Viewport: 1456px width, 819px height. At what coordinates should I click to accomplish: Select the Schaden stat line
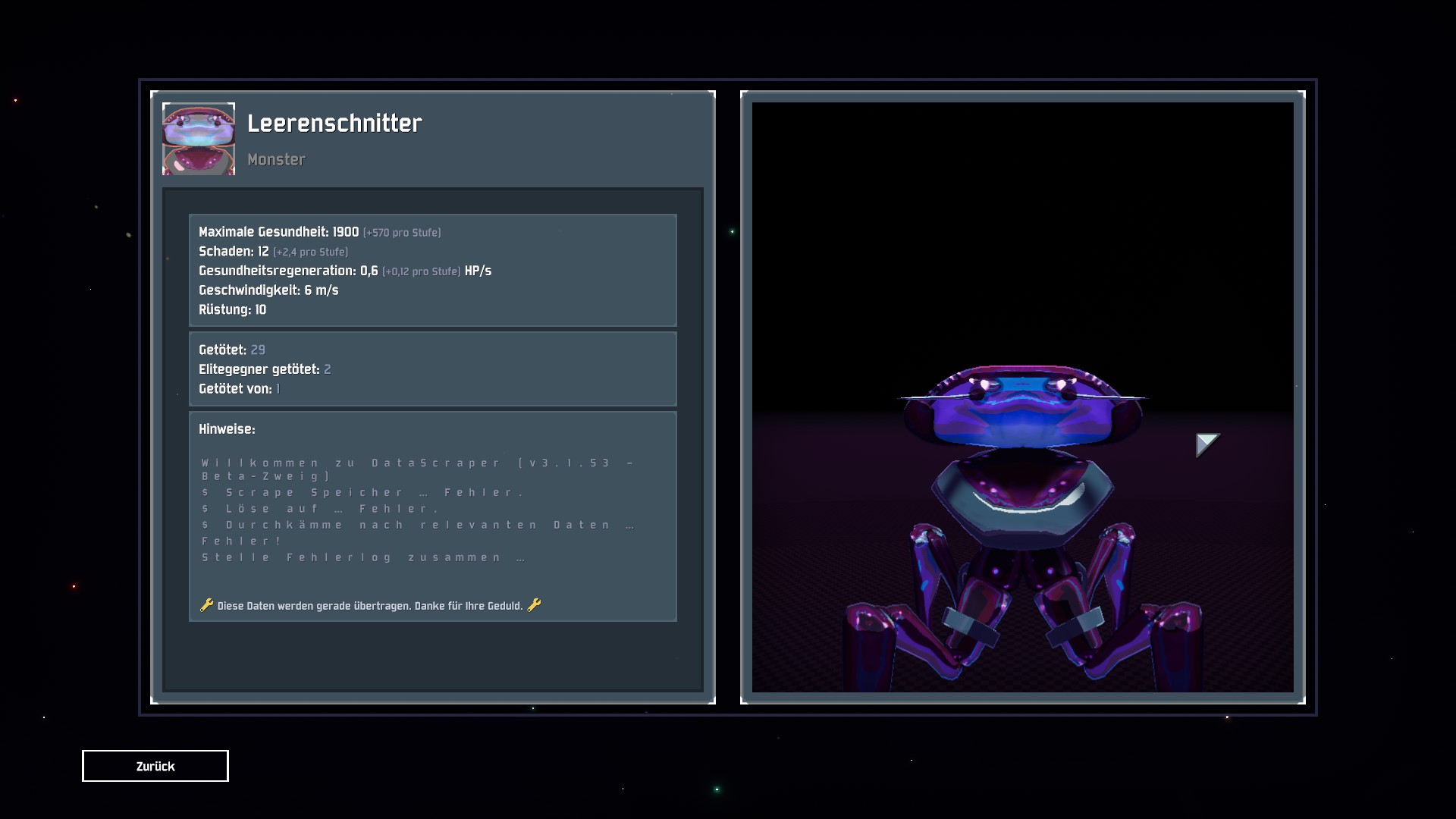pos(273,252)
